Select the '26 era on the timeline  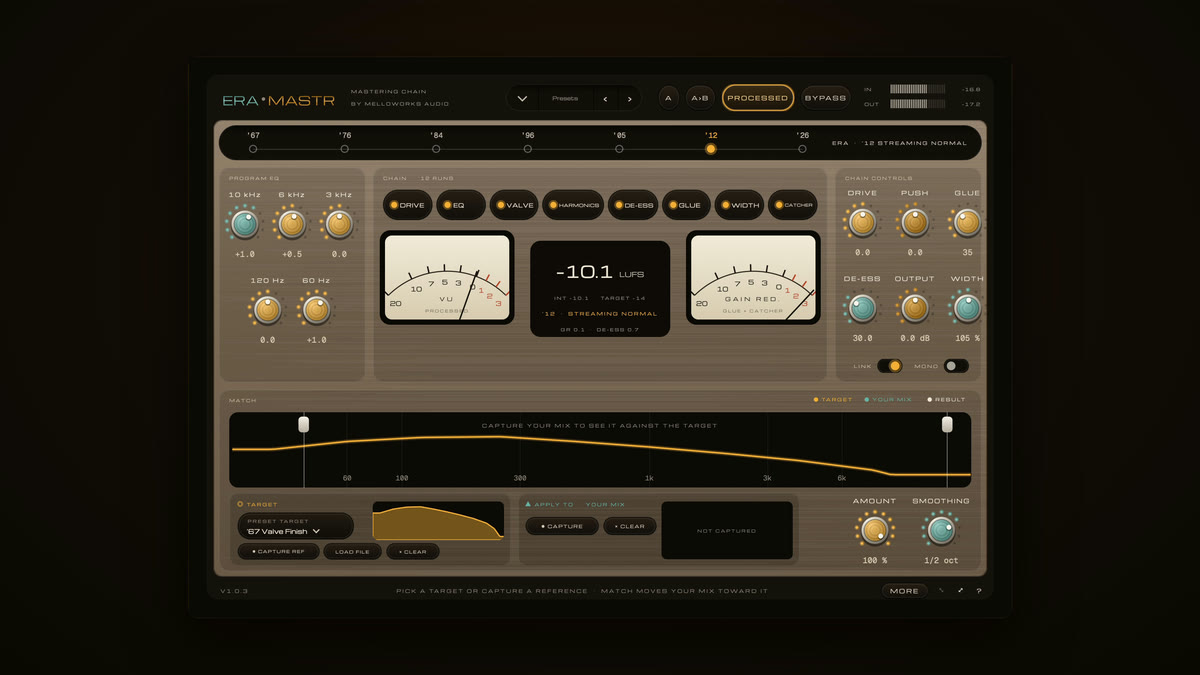coord(802,148)
